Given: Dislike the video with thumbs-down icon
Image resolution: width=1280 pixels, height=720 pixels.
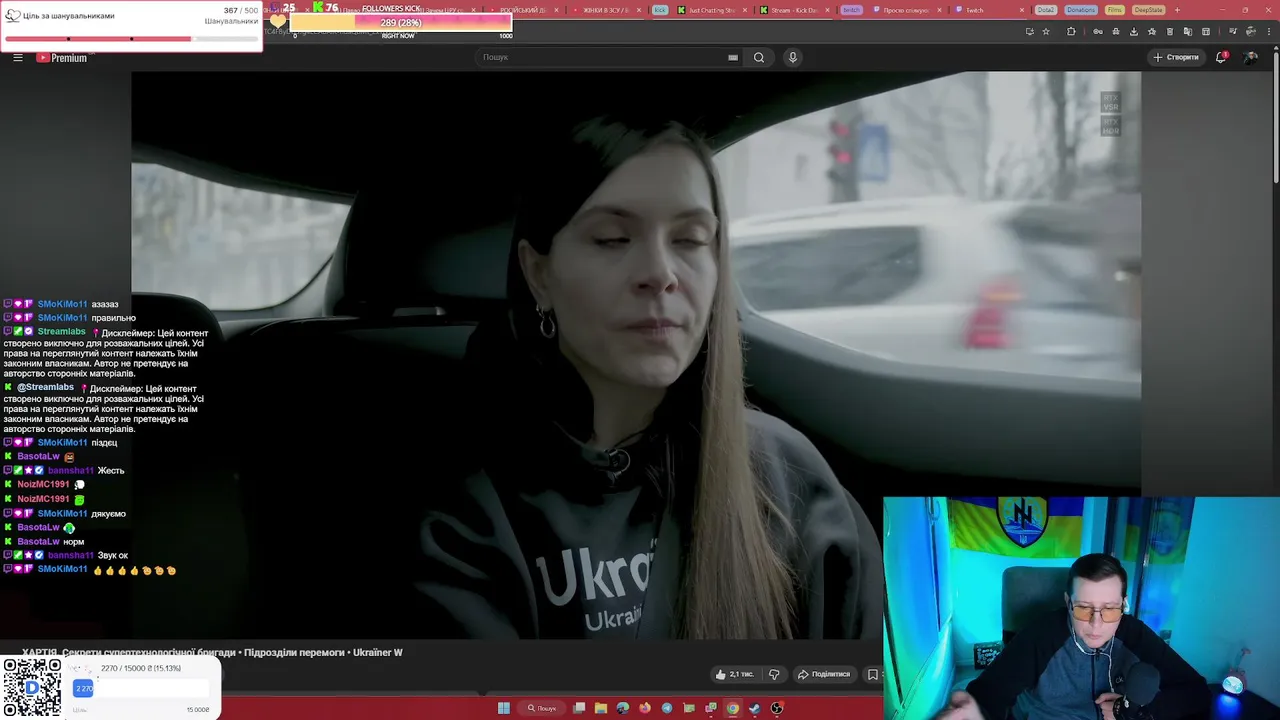Looking at the screenshot, I should [774, 674].
